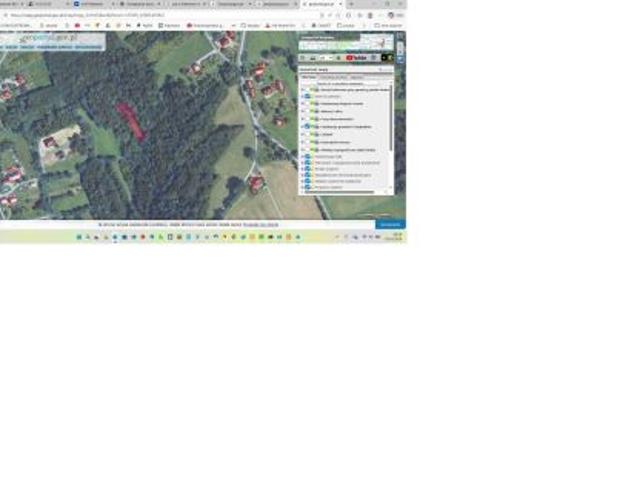Screen dimensions: 640x480
Task: Click the browser profile icon
Action: pyautogui.click(x=391, y=15)
